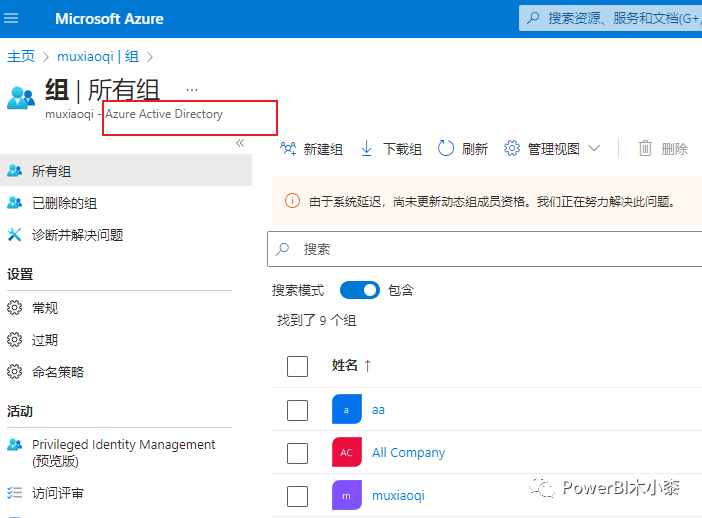Click the 已删除的组 sidebar icon
This screenshot has width=702, height=518.
click(14, 203)
